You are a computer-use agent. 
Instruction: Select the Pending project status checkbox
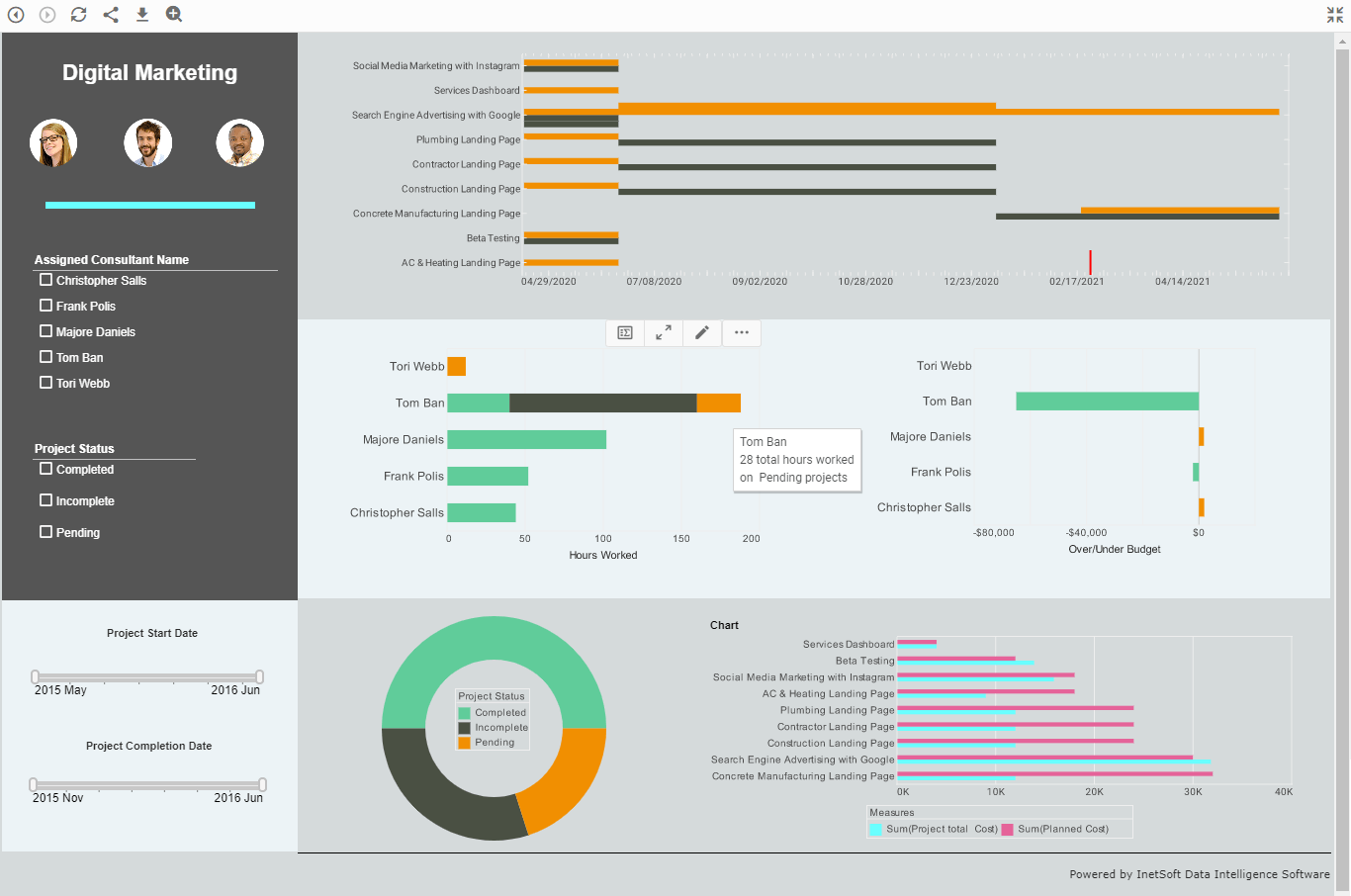[45, 532]
